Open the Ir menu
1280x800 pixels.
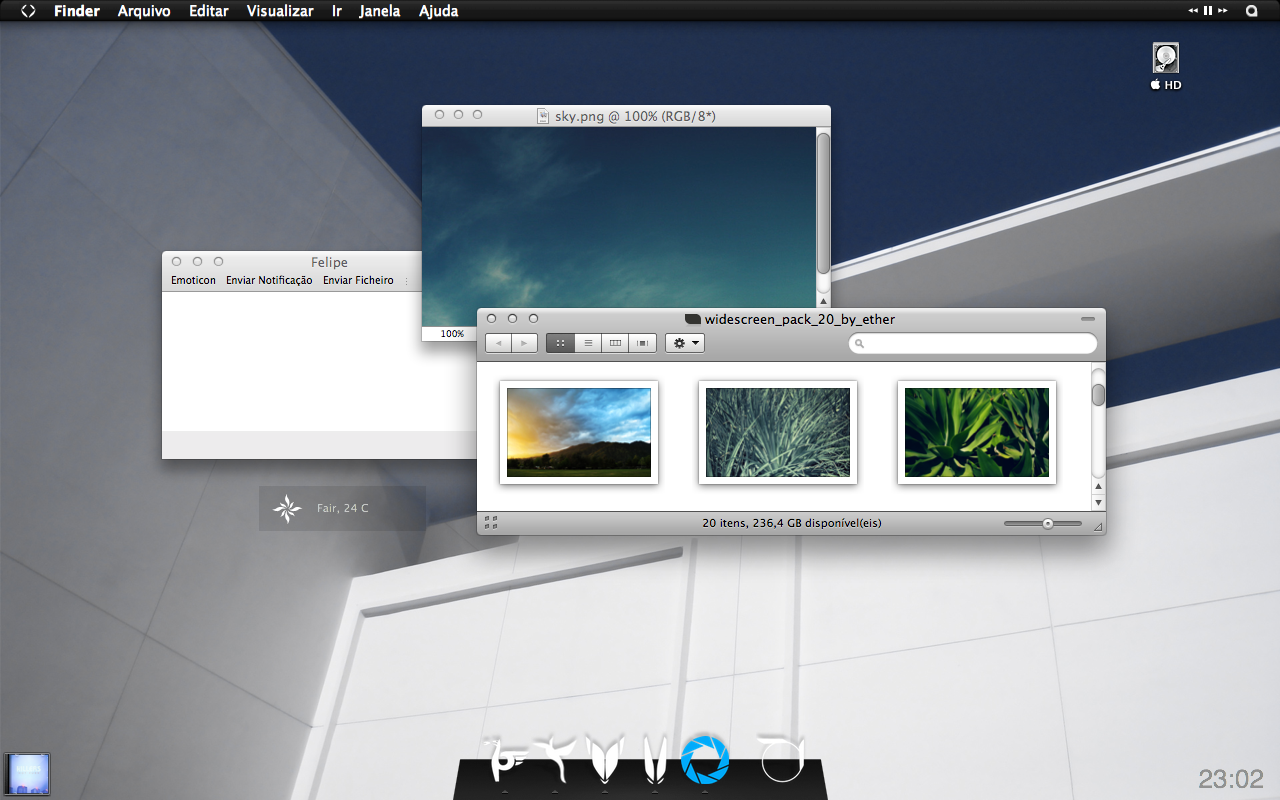coord(337,11)
